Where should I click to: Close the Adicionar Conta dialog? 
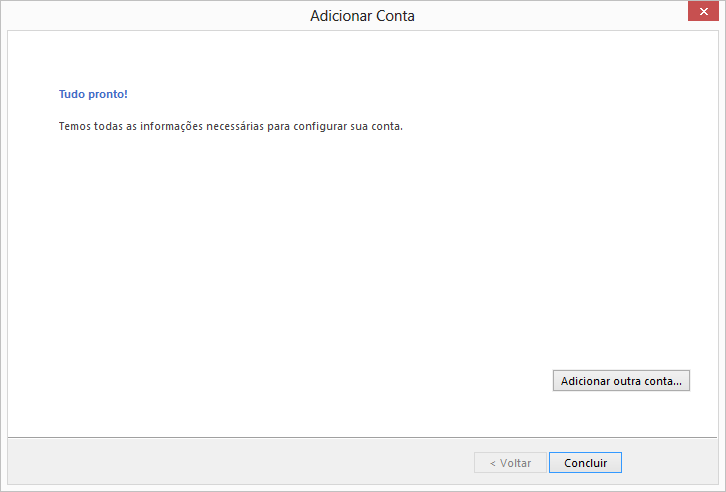tap(703, 11)
